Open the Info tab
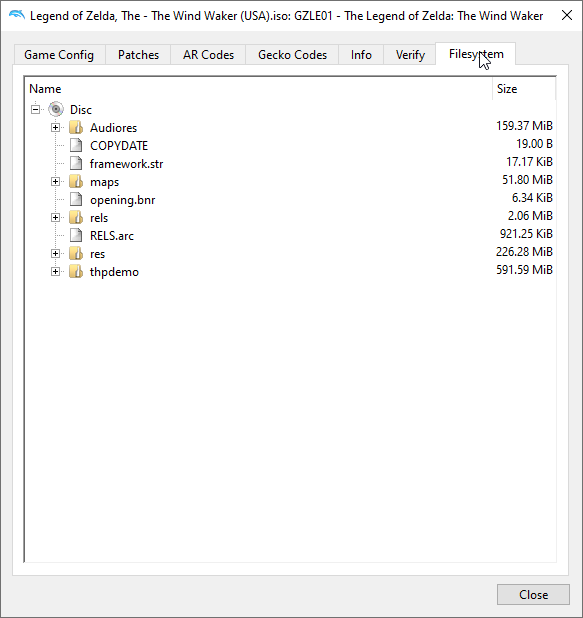583x618 pixels. pyautogui.click(x=361, y=55)
